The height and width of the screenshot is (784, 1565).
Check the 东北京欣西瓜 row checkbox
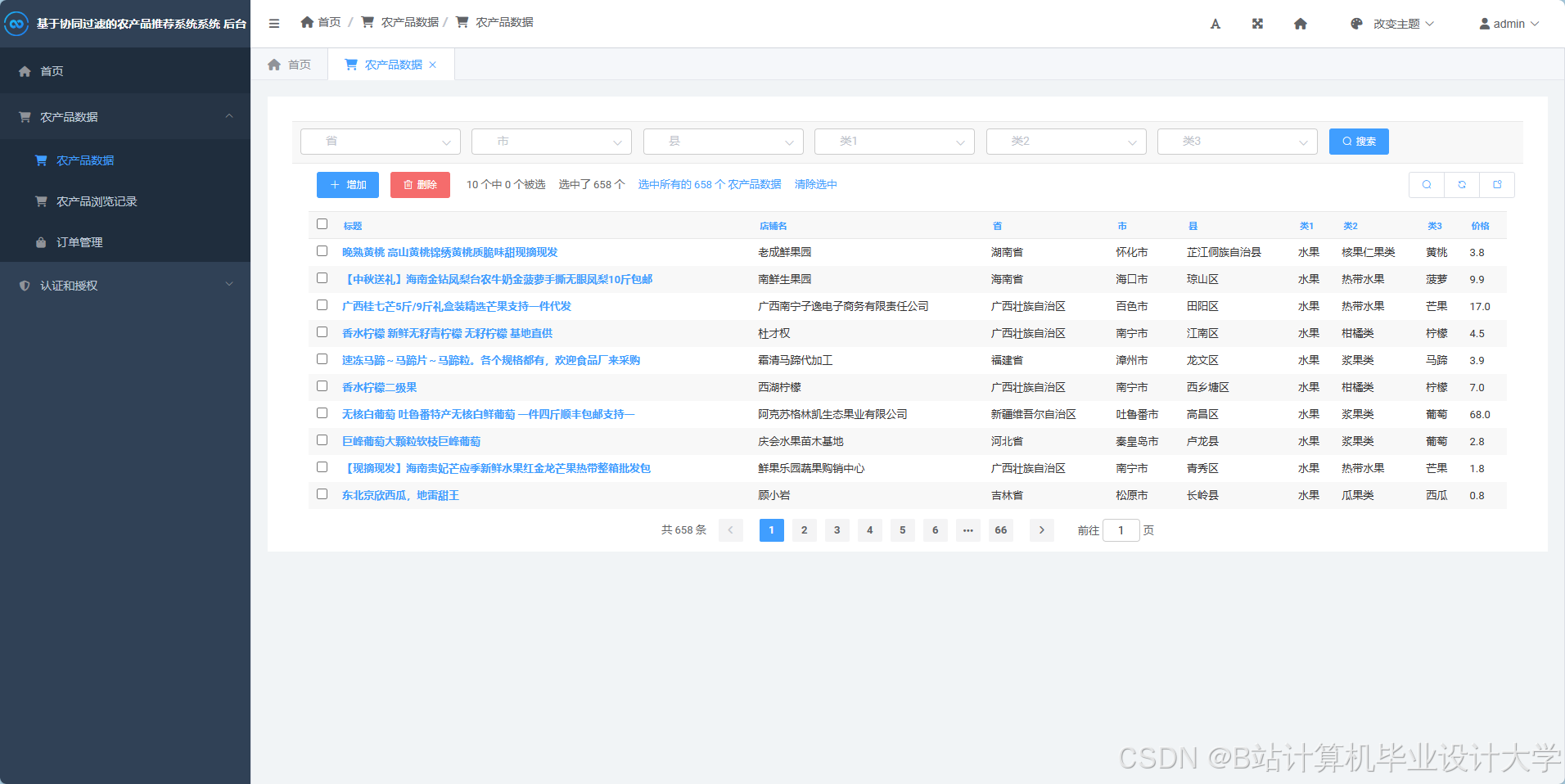click(322, 493)
